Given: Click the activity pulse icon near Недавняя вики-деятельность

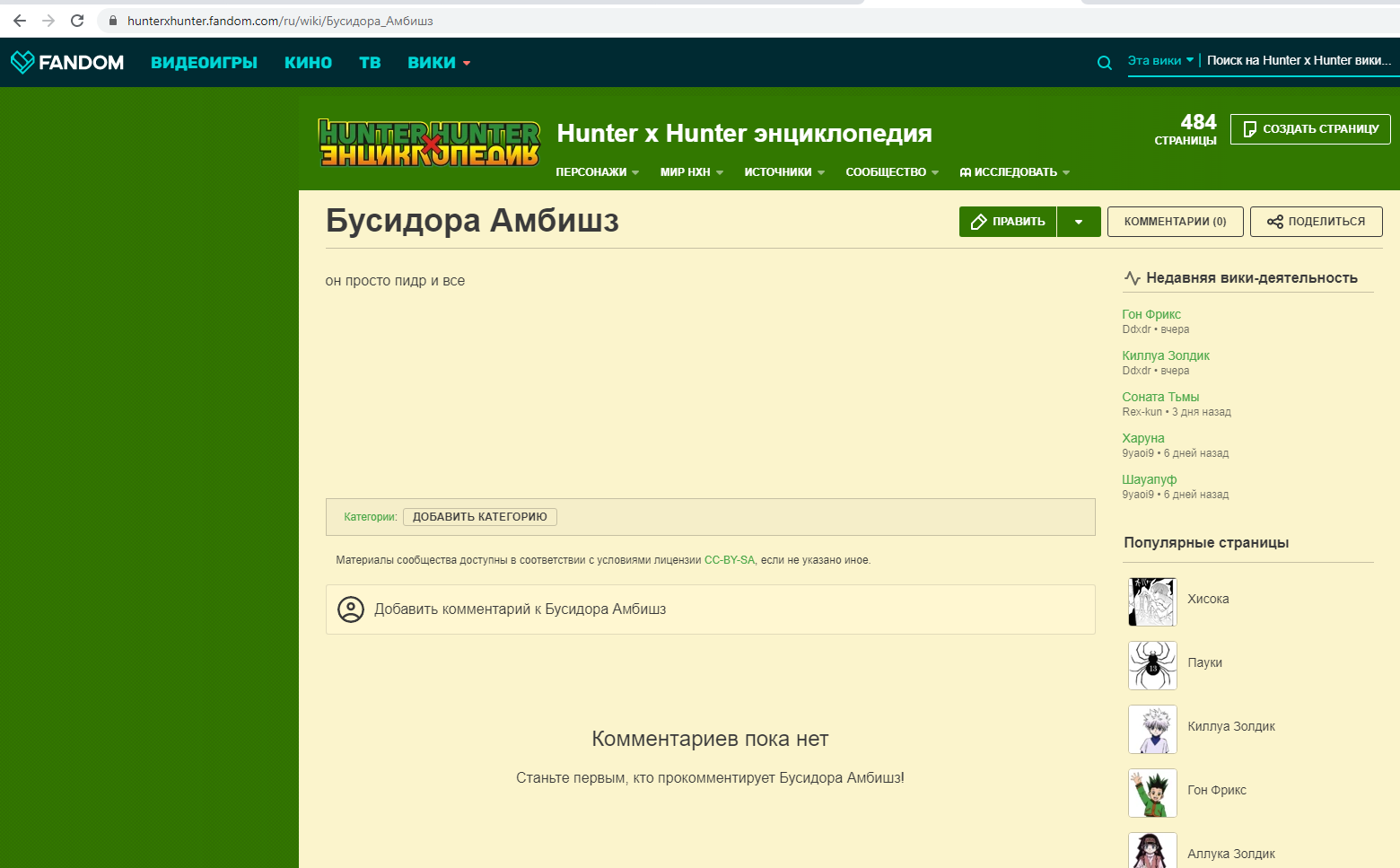Looking at the screenshot, I should click(x=1132, y=277).
